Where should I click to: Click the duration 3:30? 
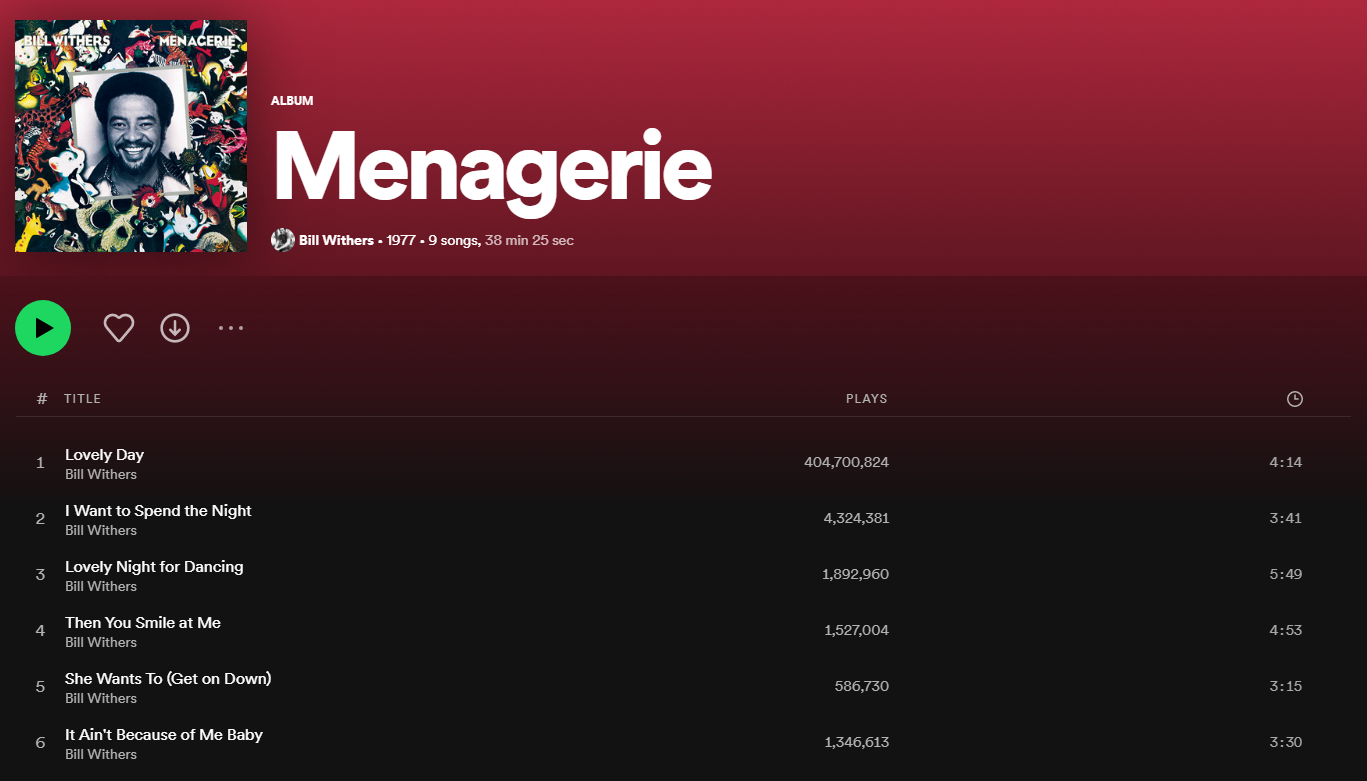[1286, 743]
